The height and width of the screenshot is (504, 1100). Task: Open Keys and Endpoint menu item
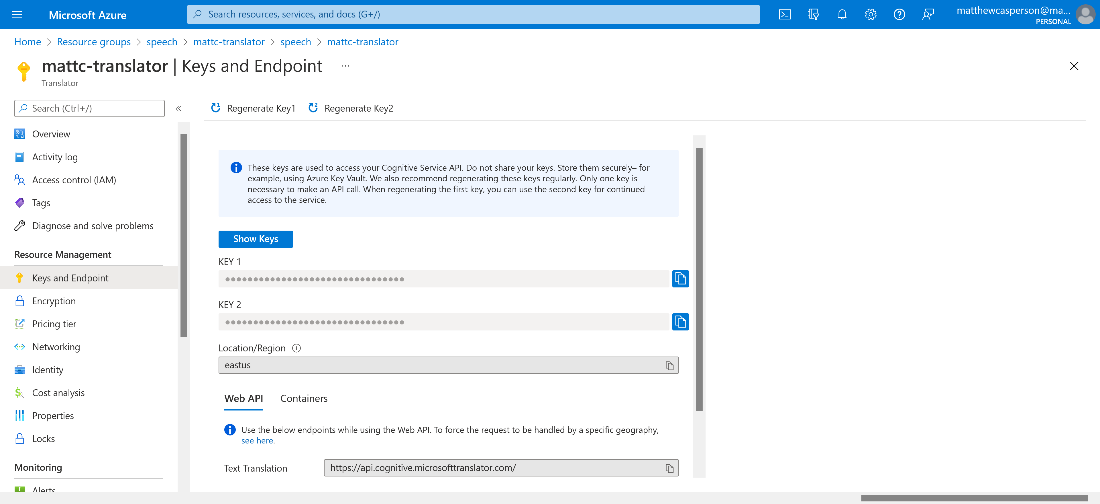[x=89, y=278]
